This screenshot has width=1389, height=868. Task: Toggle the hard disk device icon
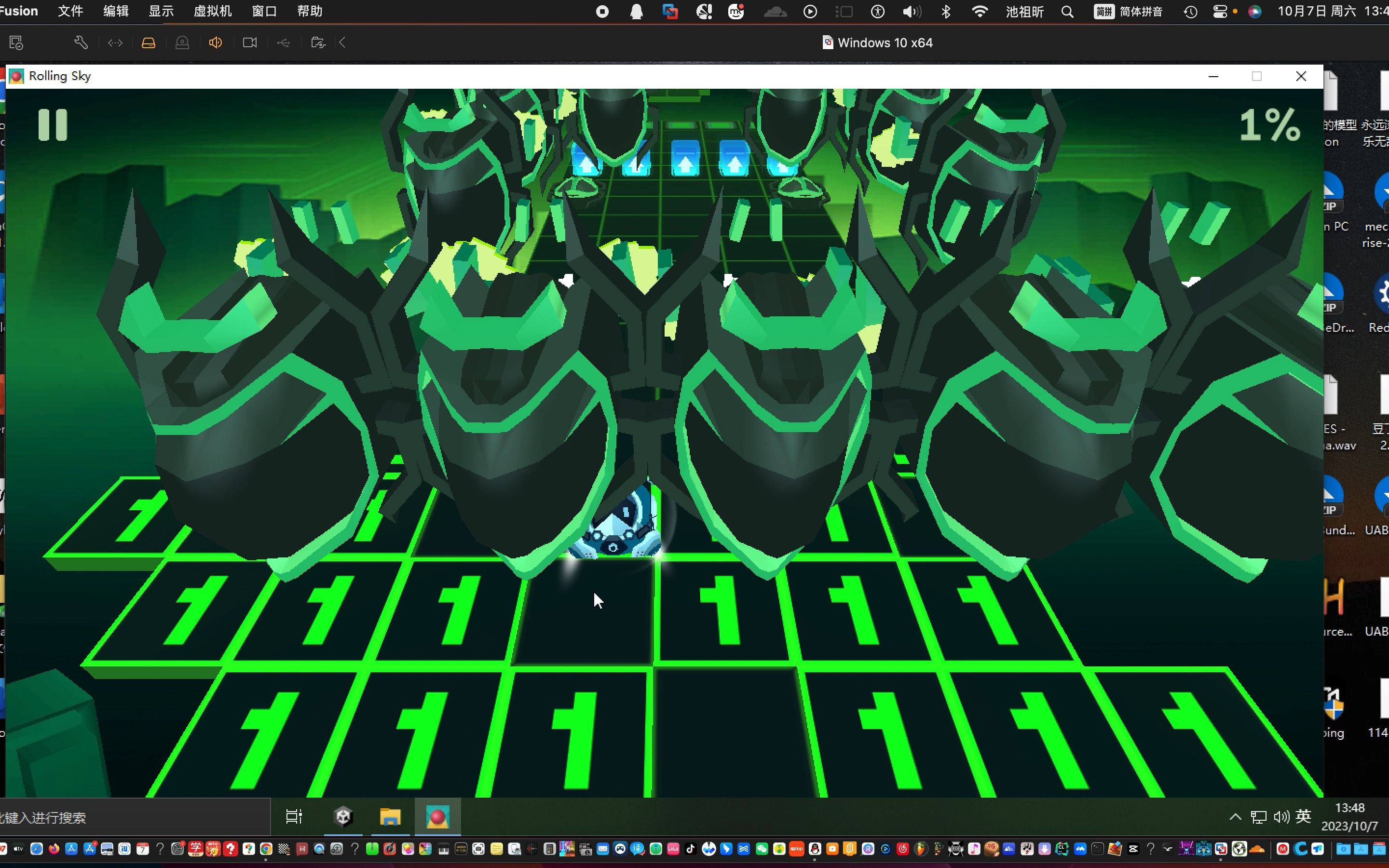tap(149, 42)
